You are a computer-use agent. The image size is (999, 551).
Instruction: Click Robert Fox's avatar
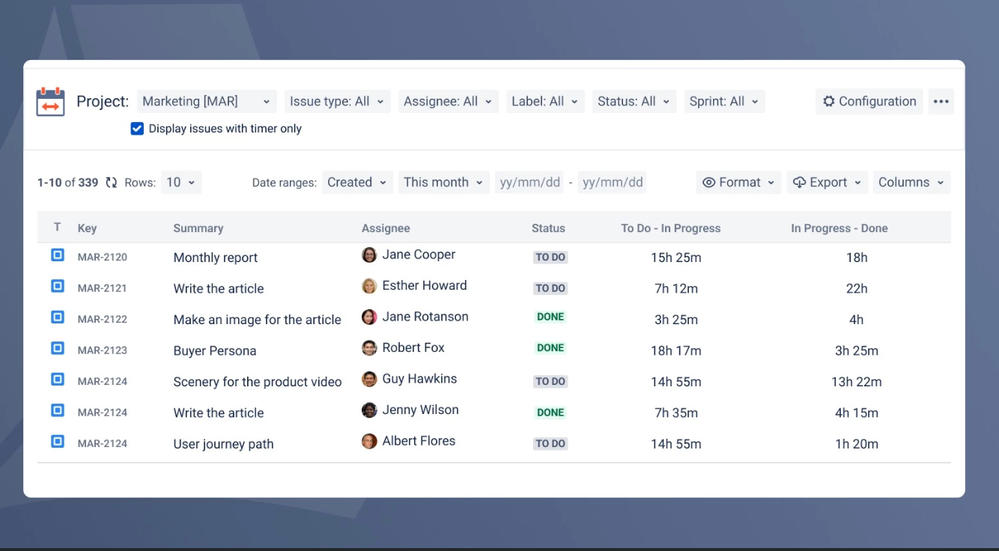click(370, 348)
